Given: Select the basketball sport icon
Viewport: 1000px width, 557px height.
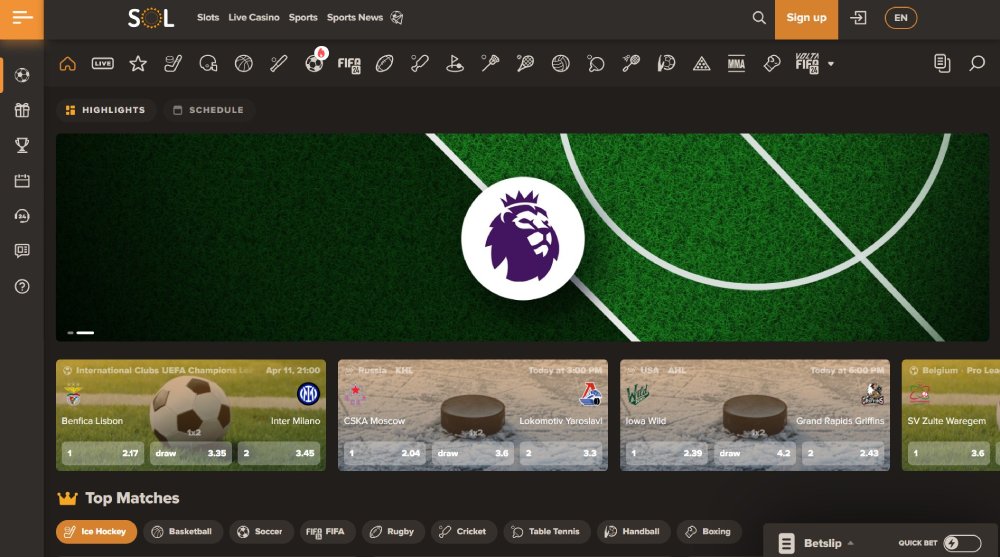Looking at the screenshot, I should tap(244, 63).
